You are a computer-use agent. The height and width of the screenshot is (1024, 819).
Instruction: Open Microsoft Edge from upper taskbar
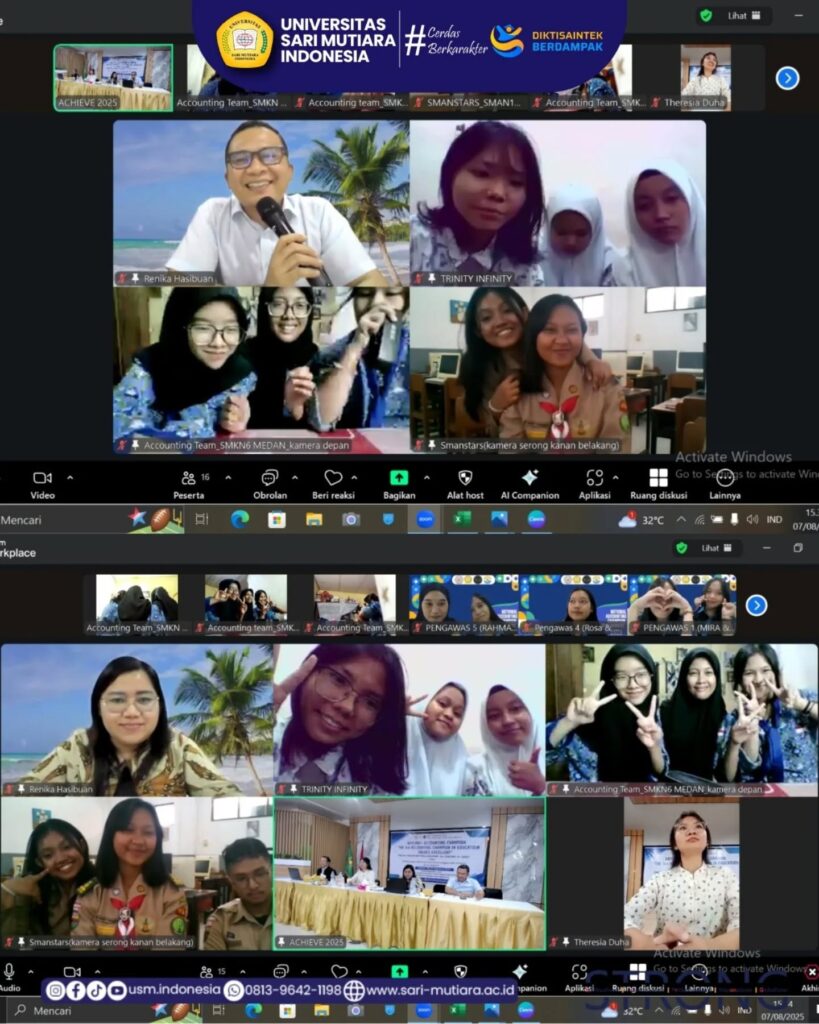[x=240, y=519]
